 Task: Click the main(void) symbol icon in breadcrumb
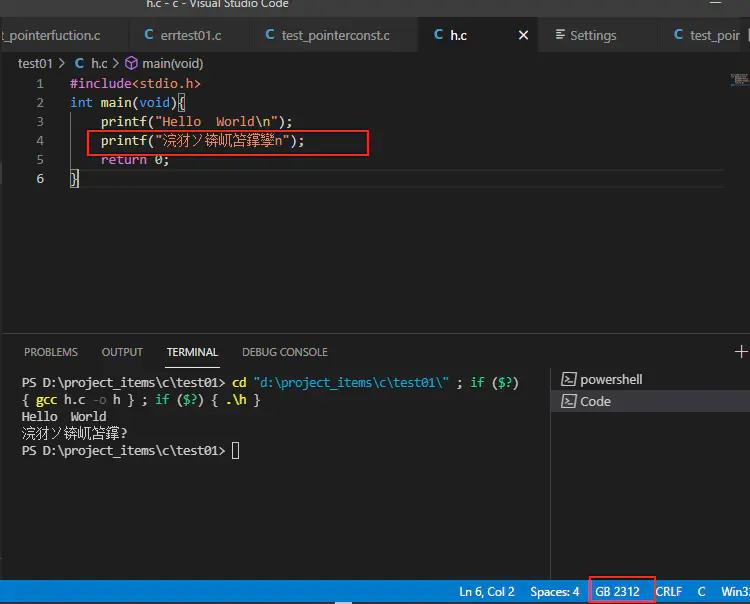point(131,63)
